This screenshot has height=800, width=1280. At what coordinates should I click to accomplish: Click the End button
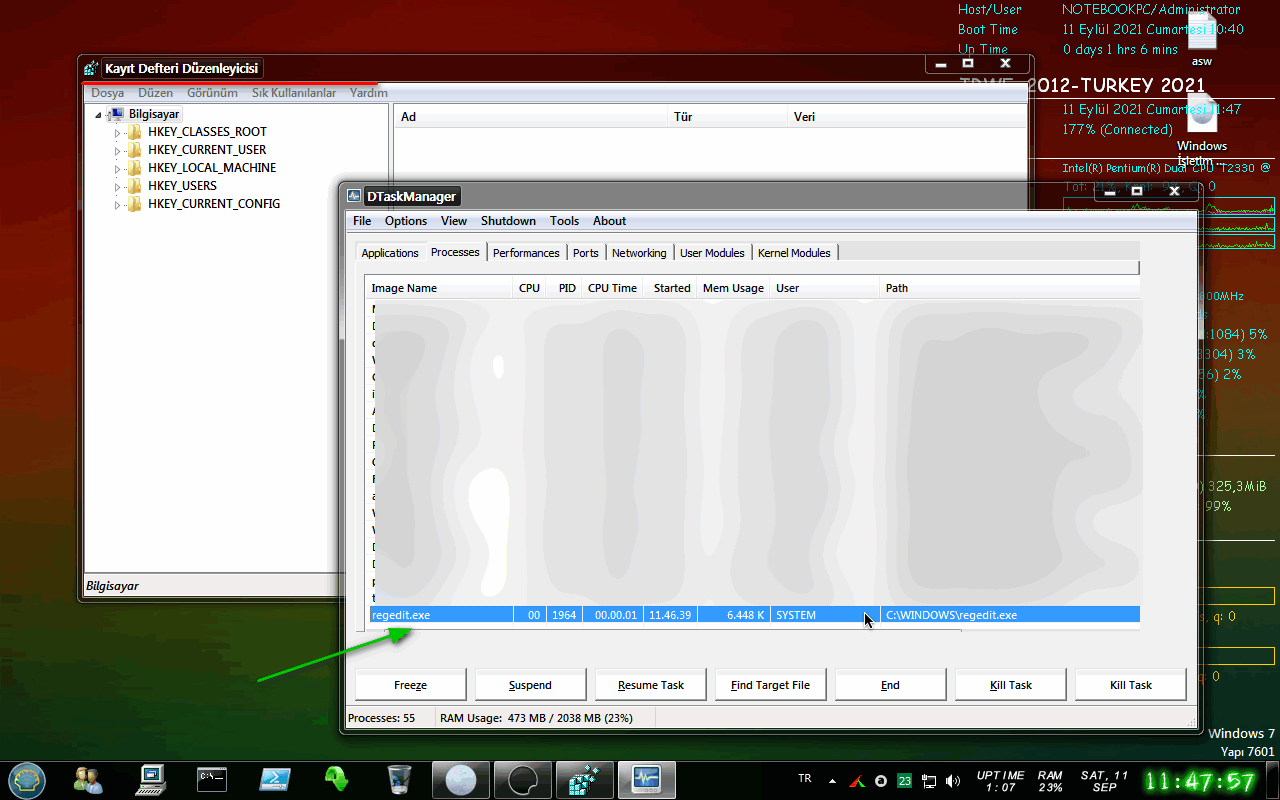890,685
